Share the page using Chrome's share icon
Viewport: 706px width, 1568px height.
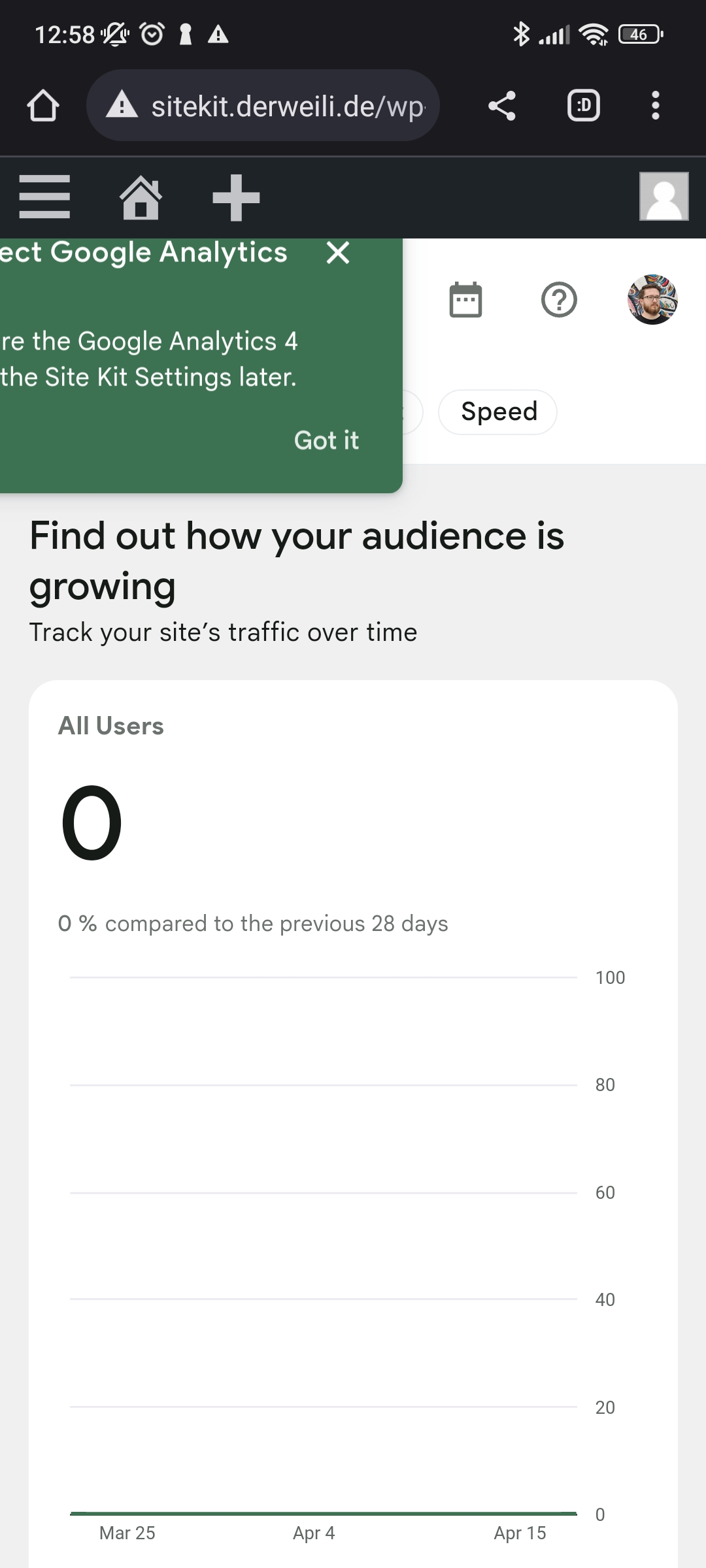[502, 105]
